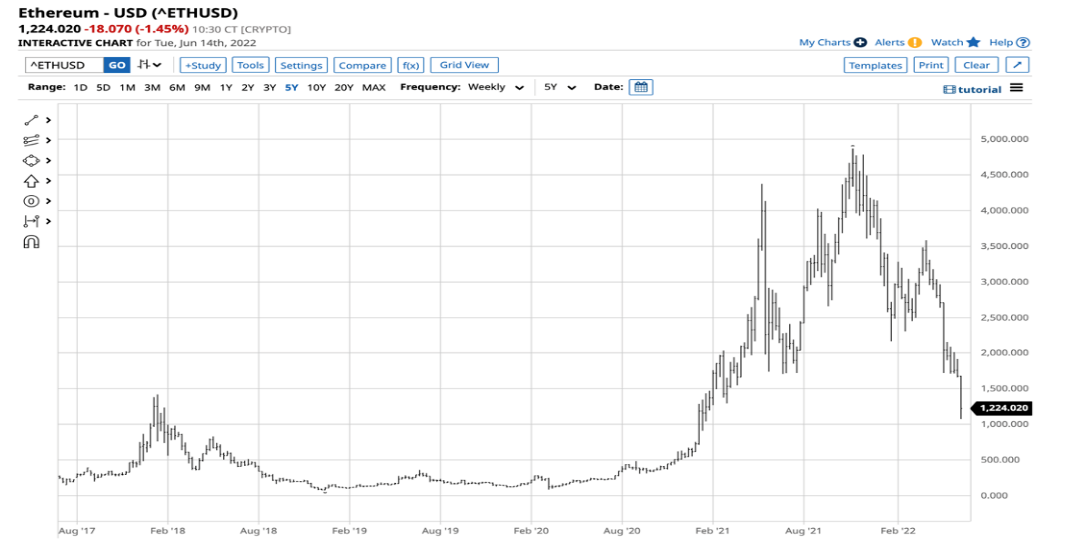Select the circle target annotation tool
Screen dimensions: 1086x554
point(31,201)
